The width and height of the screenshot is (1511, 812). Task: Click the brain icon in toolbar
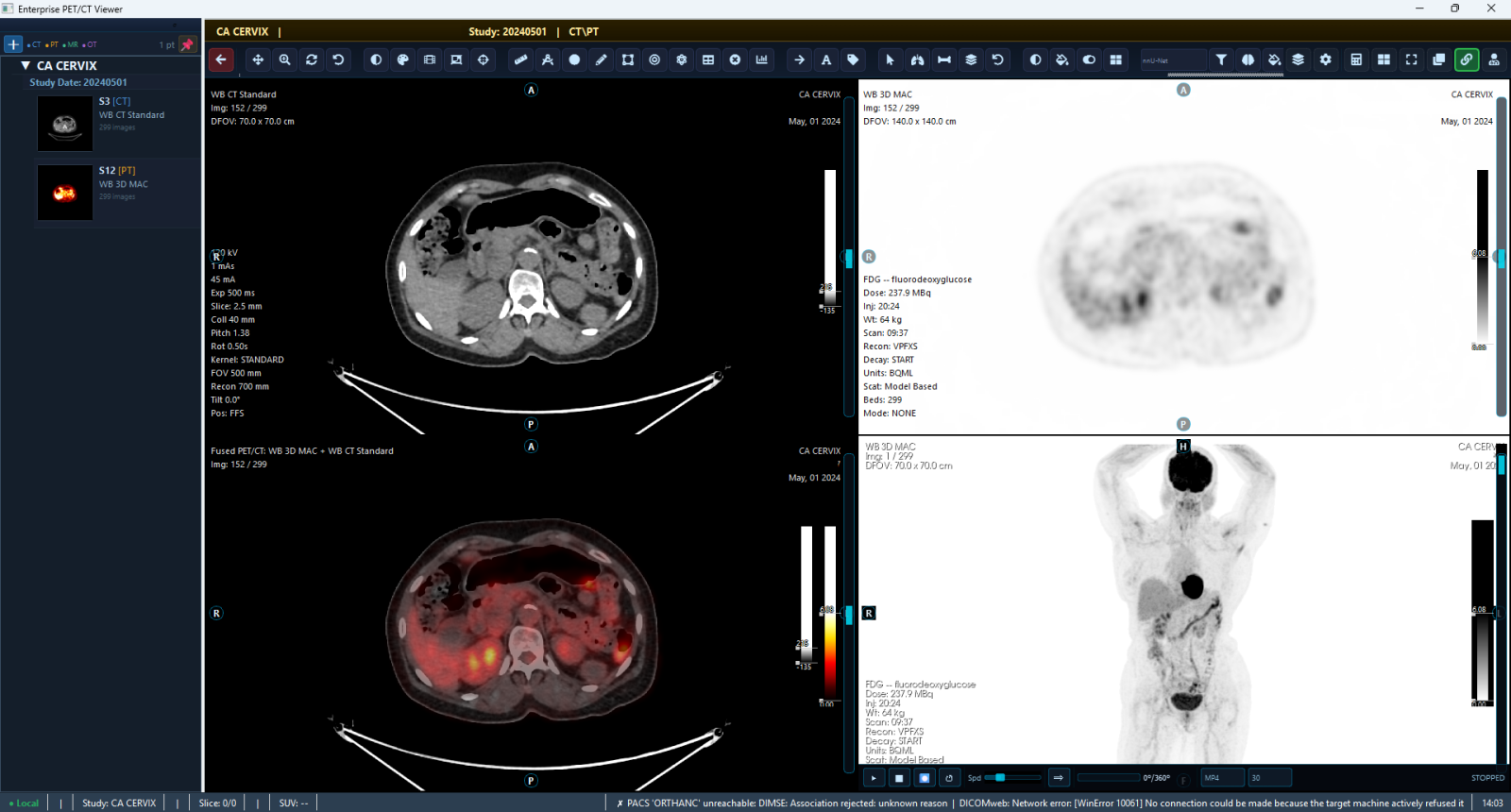(1248, 59)
